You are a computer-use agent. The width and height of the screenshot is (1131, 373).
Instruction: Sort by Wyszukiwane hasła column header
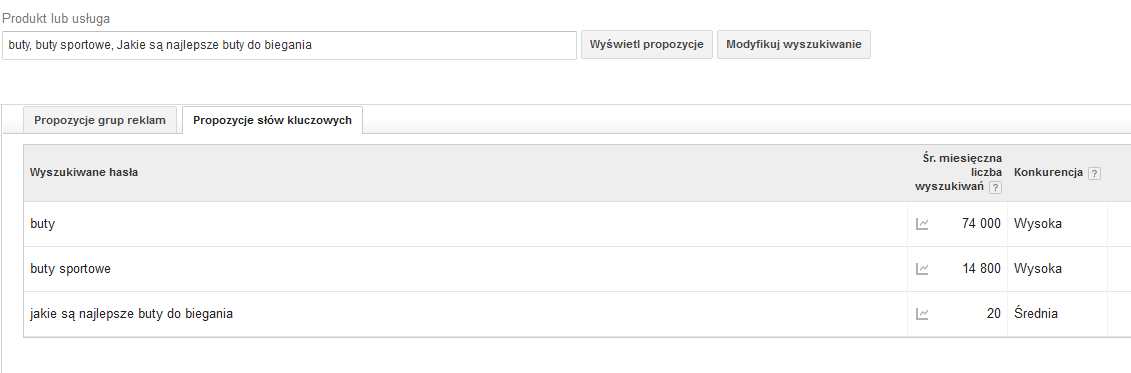click(x=84, y=172)
